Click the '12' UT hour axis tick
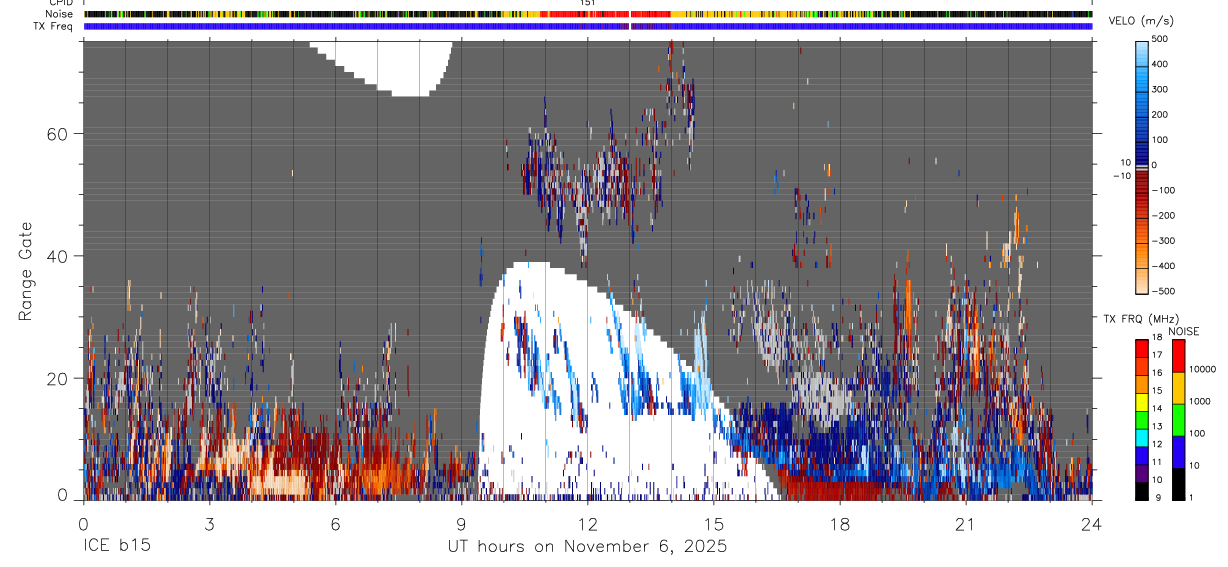1228x567 pixels. pyautogui.click(x=588, y=524)
